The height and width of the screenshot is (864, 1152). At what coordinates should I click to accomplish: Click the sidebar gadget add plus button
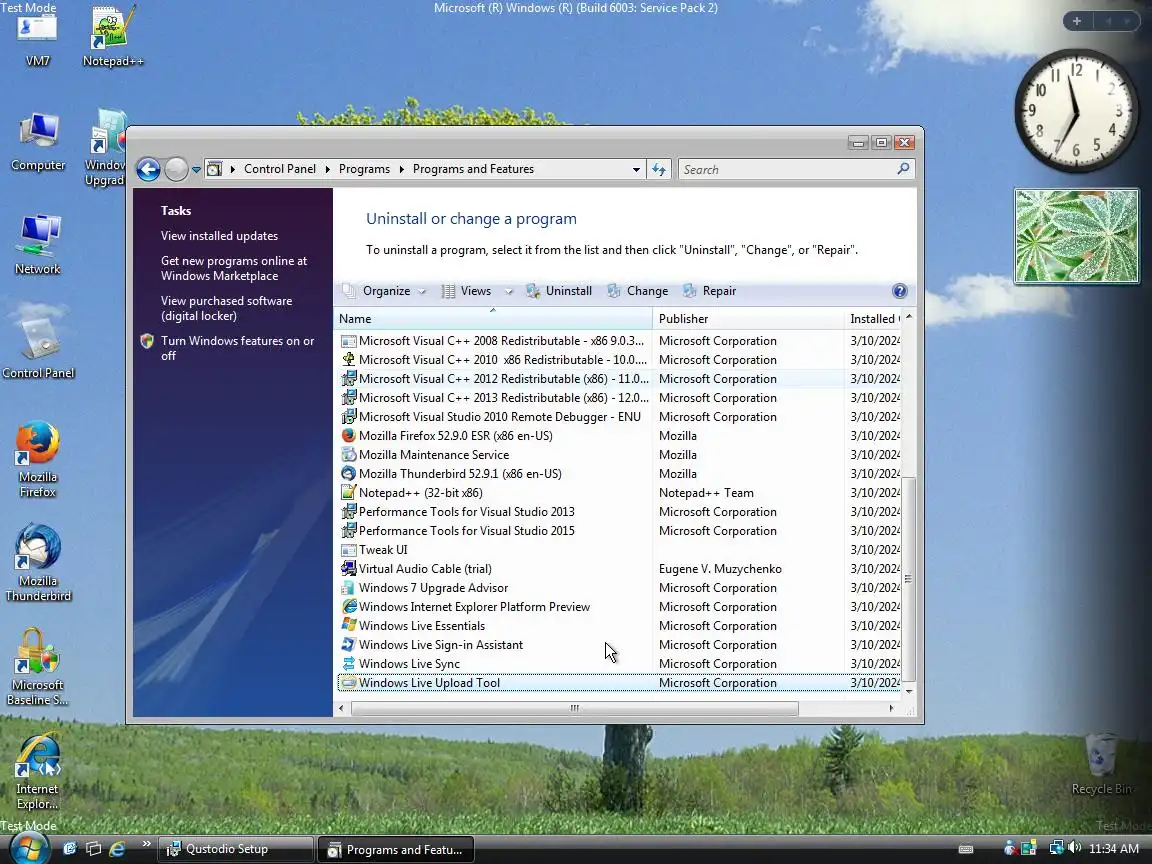pos(1076,21)
